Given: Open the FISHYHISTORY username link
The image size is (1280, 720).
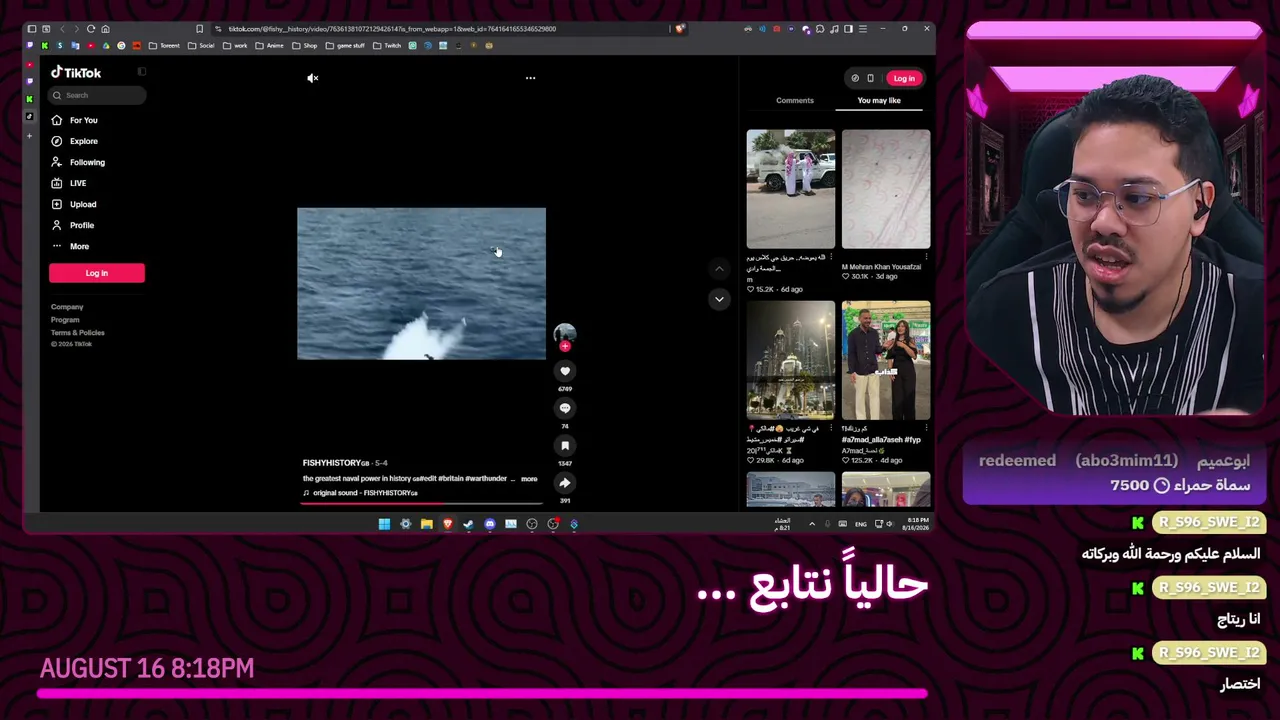Looking at the screenshot, I should 336,463.
